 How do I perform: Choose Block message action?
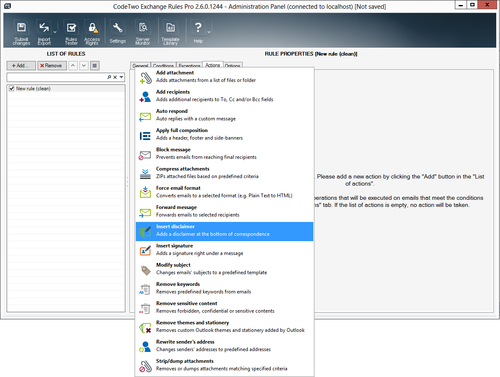point(224,153)
